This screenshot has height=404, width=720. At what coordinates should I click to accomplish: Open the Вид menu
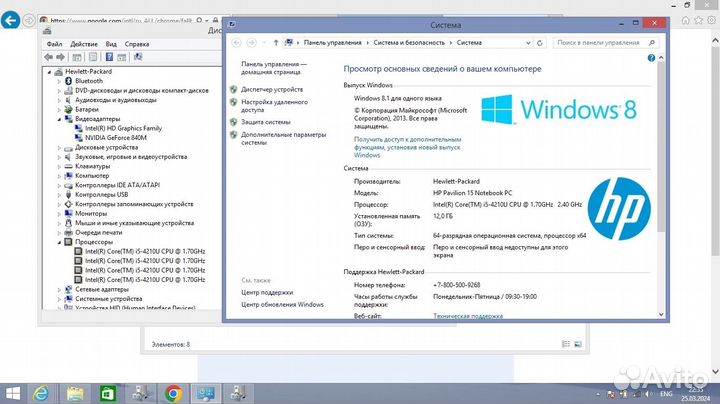111,44
